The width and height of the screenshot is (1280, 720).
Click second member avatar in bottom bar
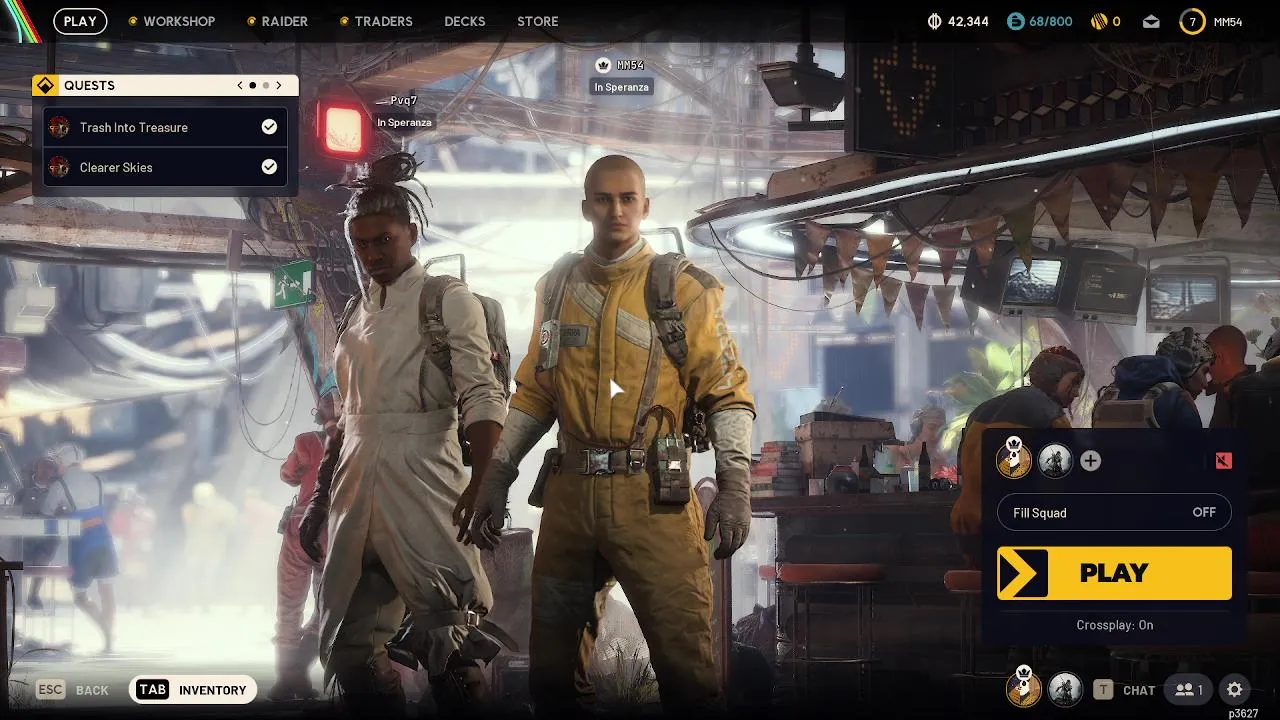coord(1065,689)
